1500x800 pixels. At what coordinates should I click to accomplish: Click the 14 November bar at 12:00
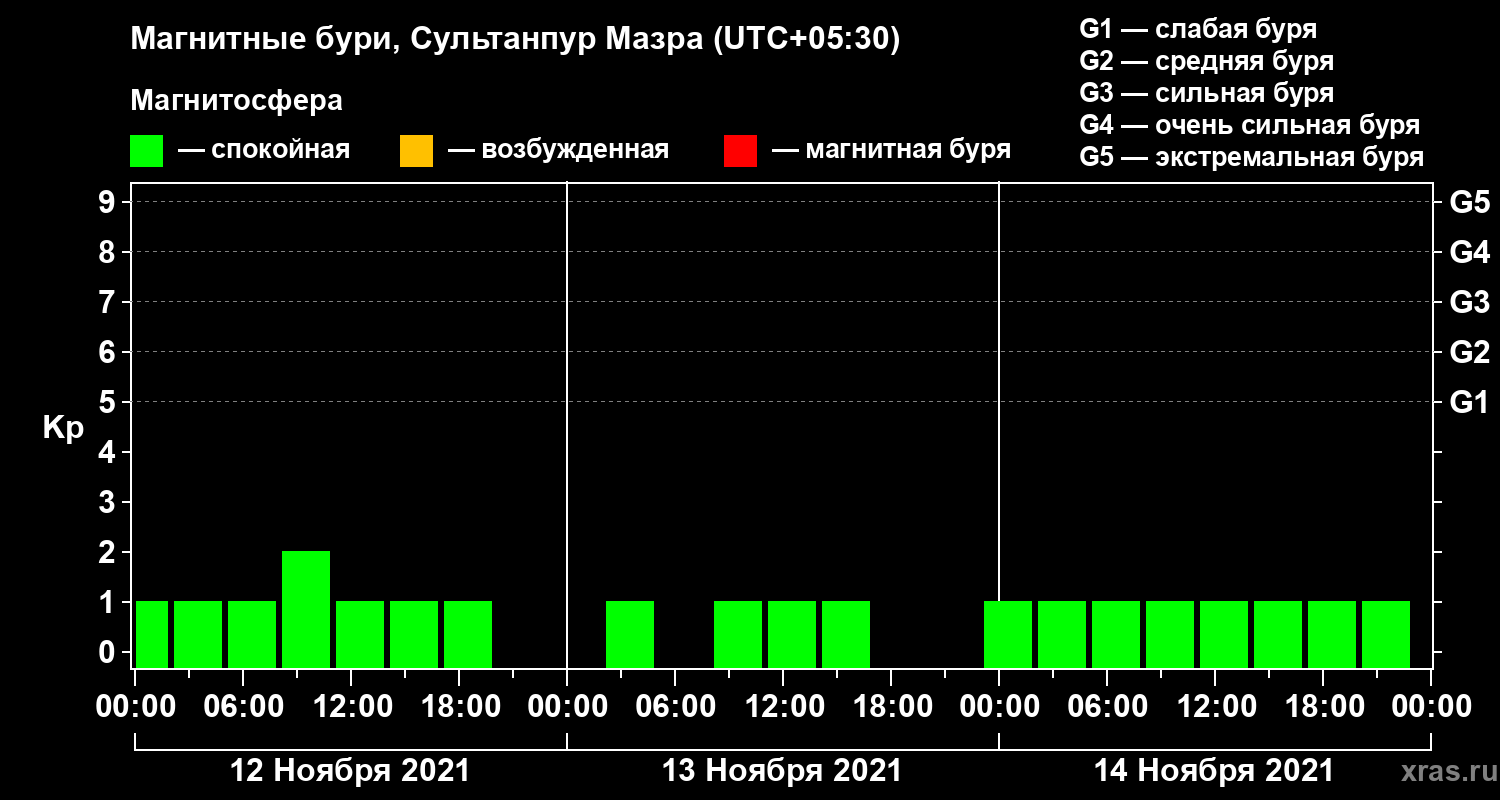1224,634
